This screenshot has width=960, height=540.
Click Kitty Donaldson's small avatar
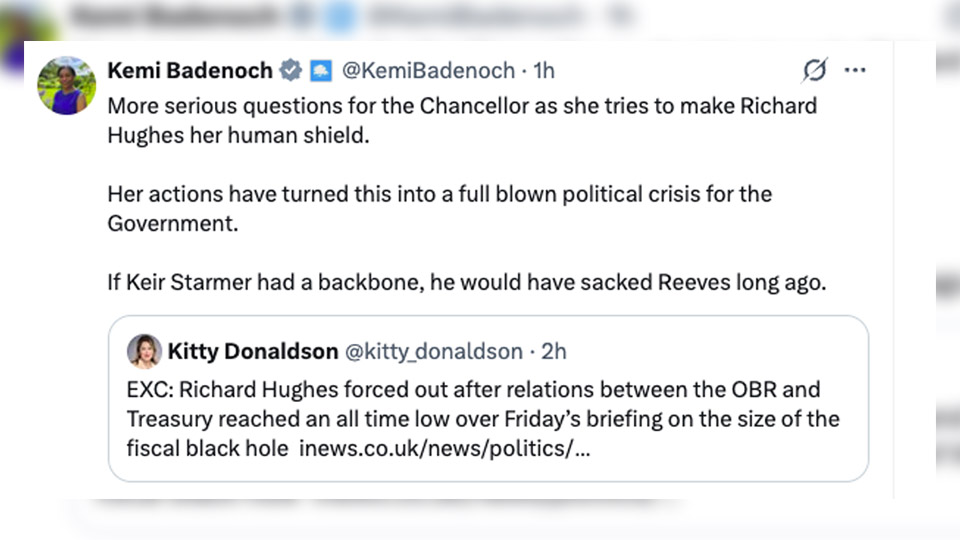(x=144, y=351)
